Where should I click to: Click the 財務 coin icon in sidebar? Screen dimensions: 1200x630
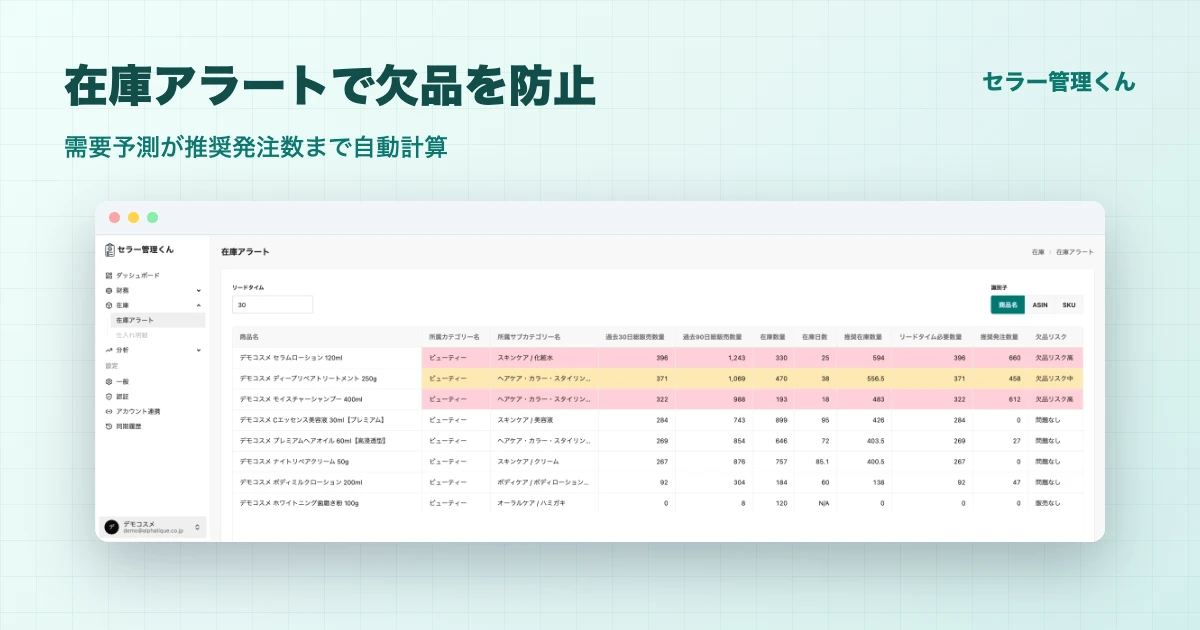(109, 290)
